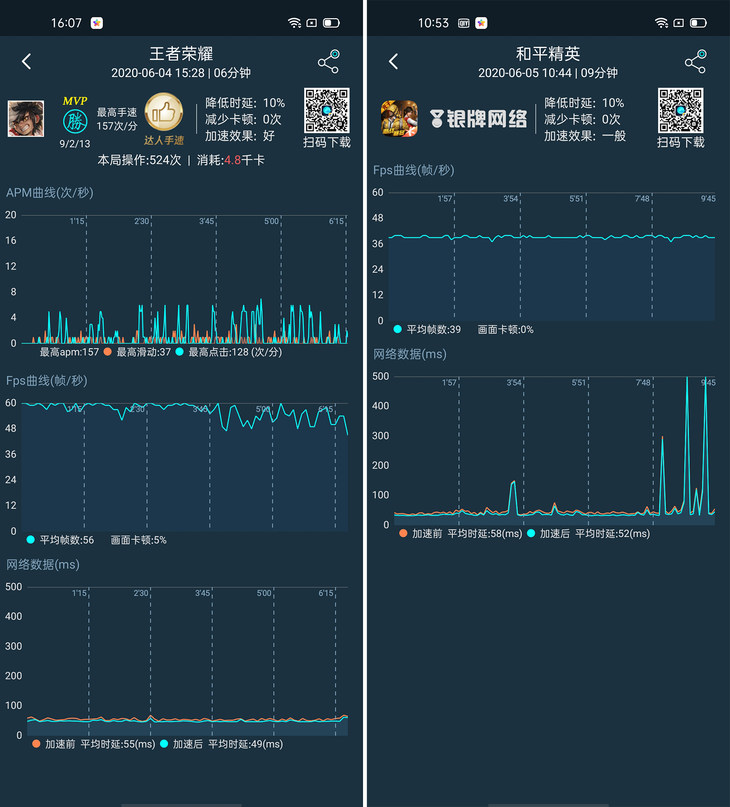Tap 加速前 平均时延:58(ms) legend
Screen dimensions: 730x807
click(x=456, y=534)
